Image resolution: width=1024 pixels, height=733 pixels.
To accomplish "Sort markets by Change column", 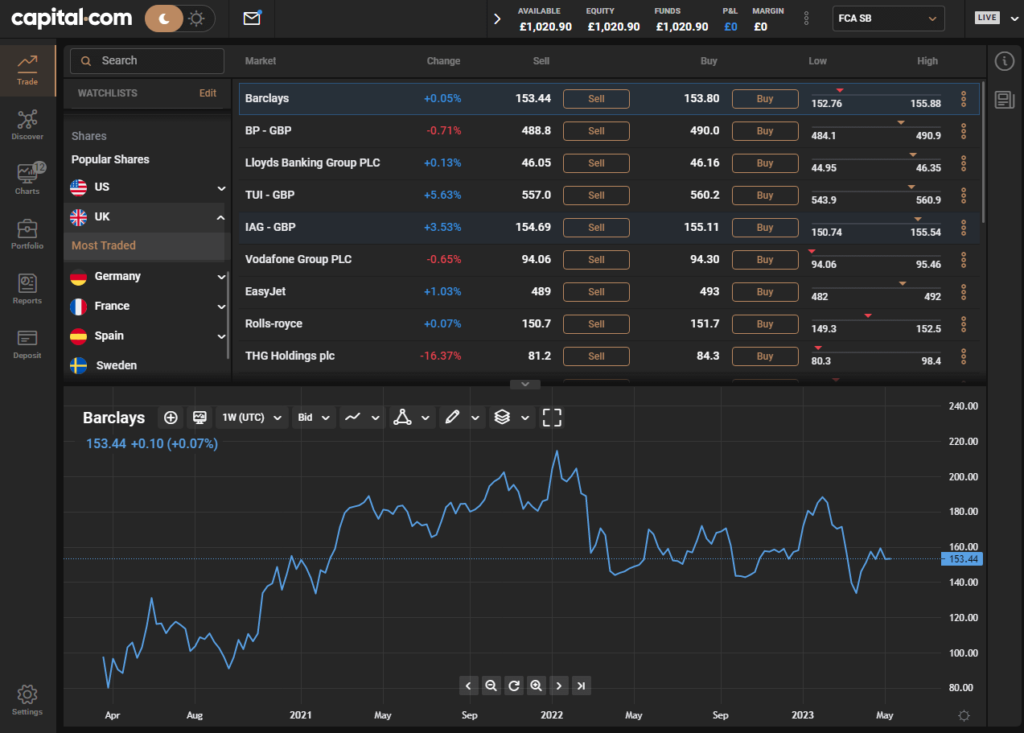I will (443, 61).
